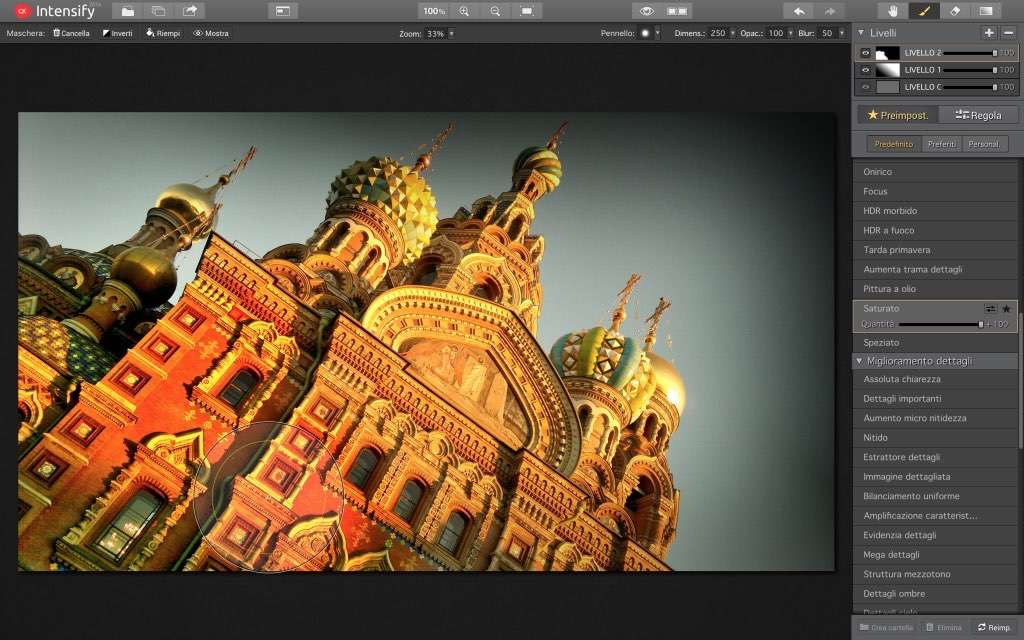This screenshot has height=640, width=1024.
Task: Click the Inverti mask button
Action: [117, 33]
